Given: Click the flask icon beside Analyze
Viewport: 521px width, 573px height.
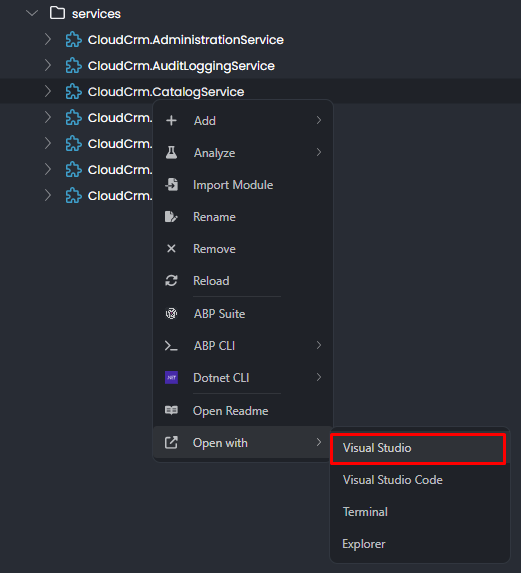Looking at the screenshot, I should coord(171,152).
